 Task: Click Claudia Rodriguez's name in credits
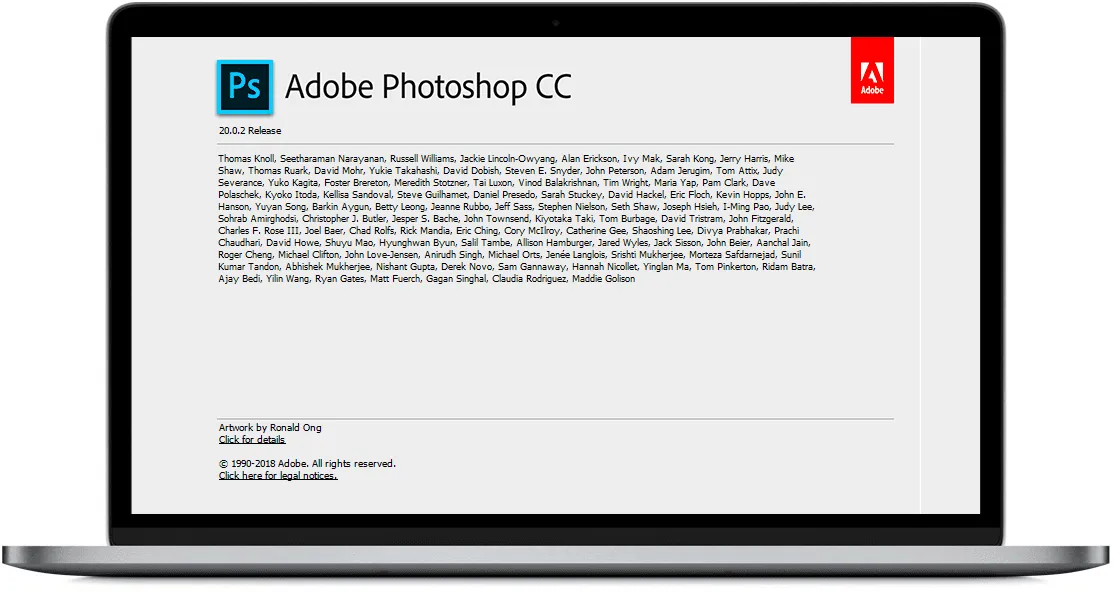tap(530, 279)
